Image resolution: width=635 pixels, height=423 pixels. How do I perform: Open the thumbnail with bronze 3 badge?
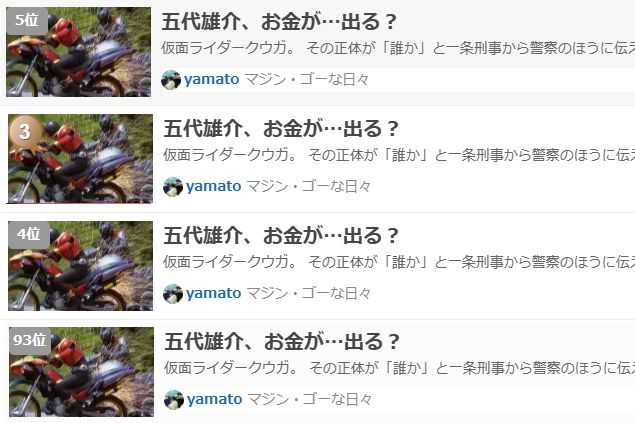pyautogui.click(x=80, y=159)
